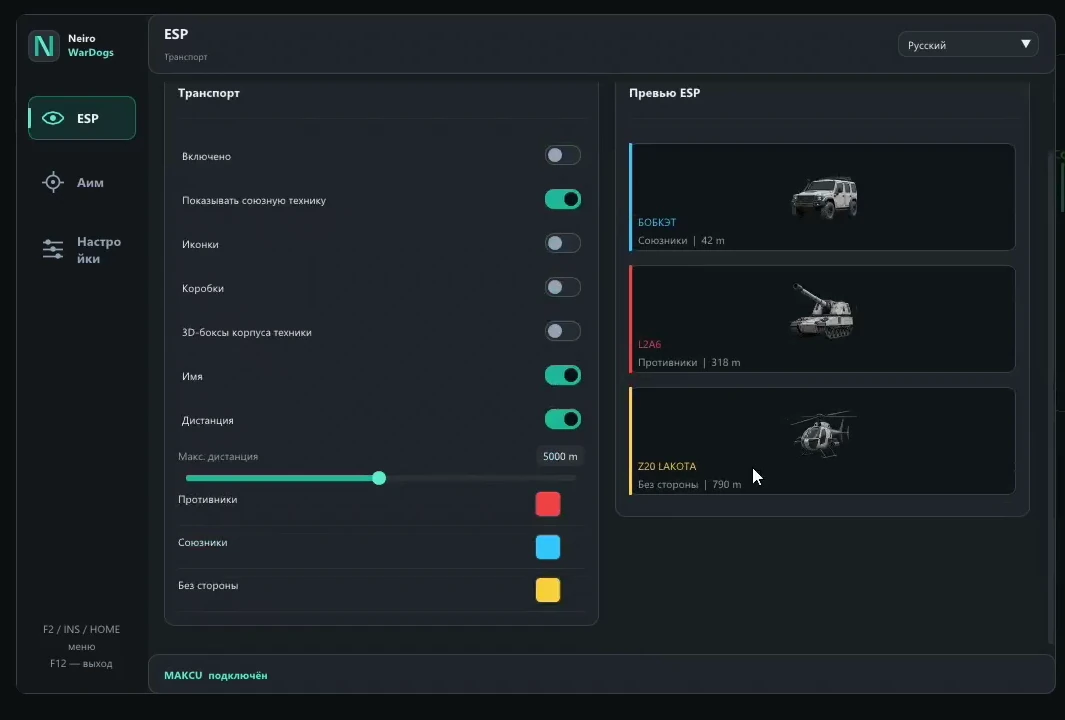This screenshot has width=1065, height=720.
Task: Open the yellow Без стороны color swatch
Action: (x=547, y=590)
